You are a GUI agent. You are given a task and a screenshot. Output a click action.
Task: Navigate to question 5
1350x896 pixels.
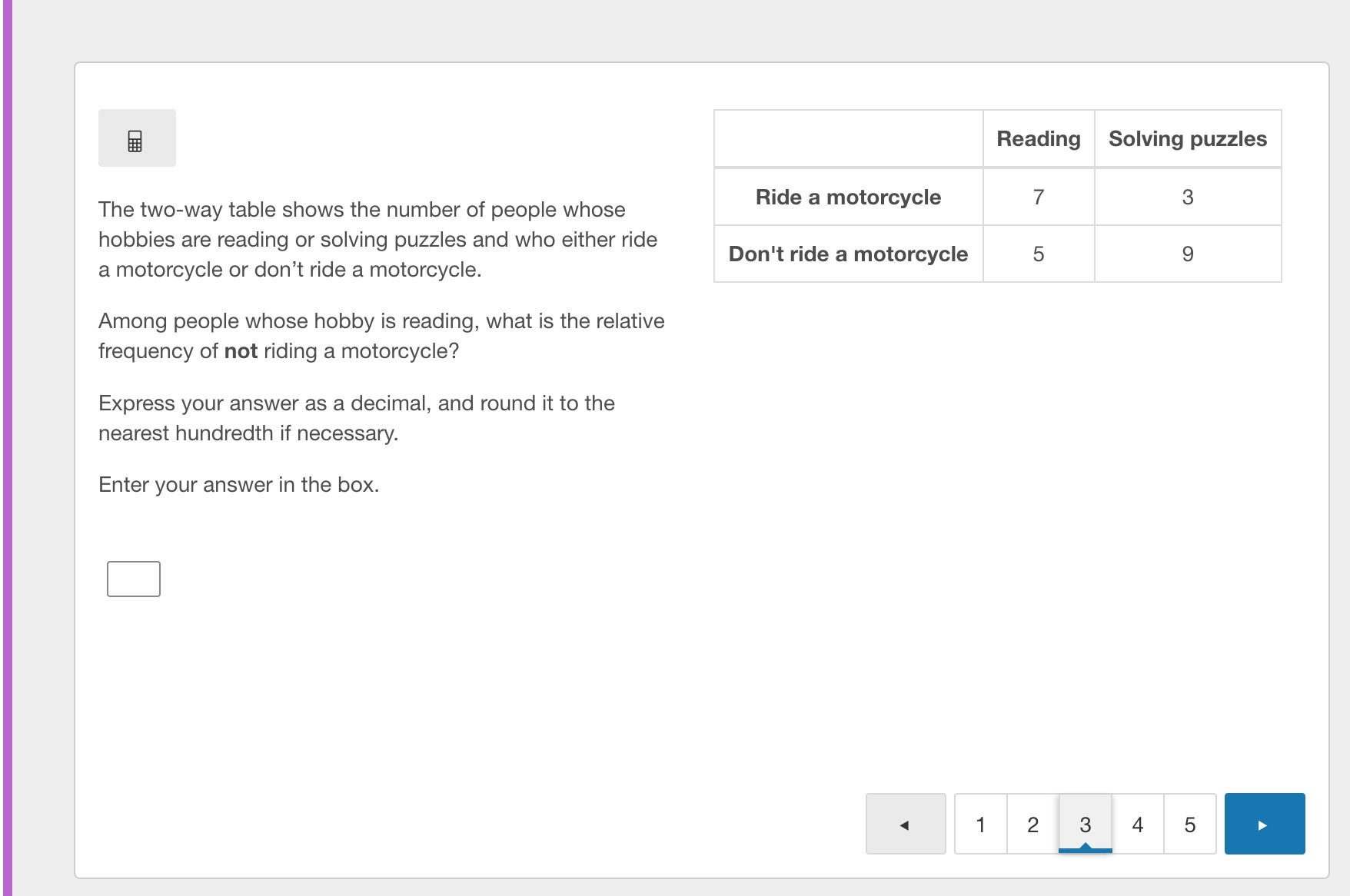click(x=1189, y=824)
